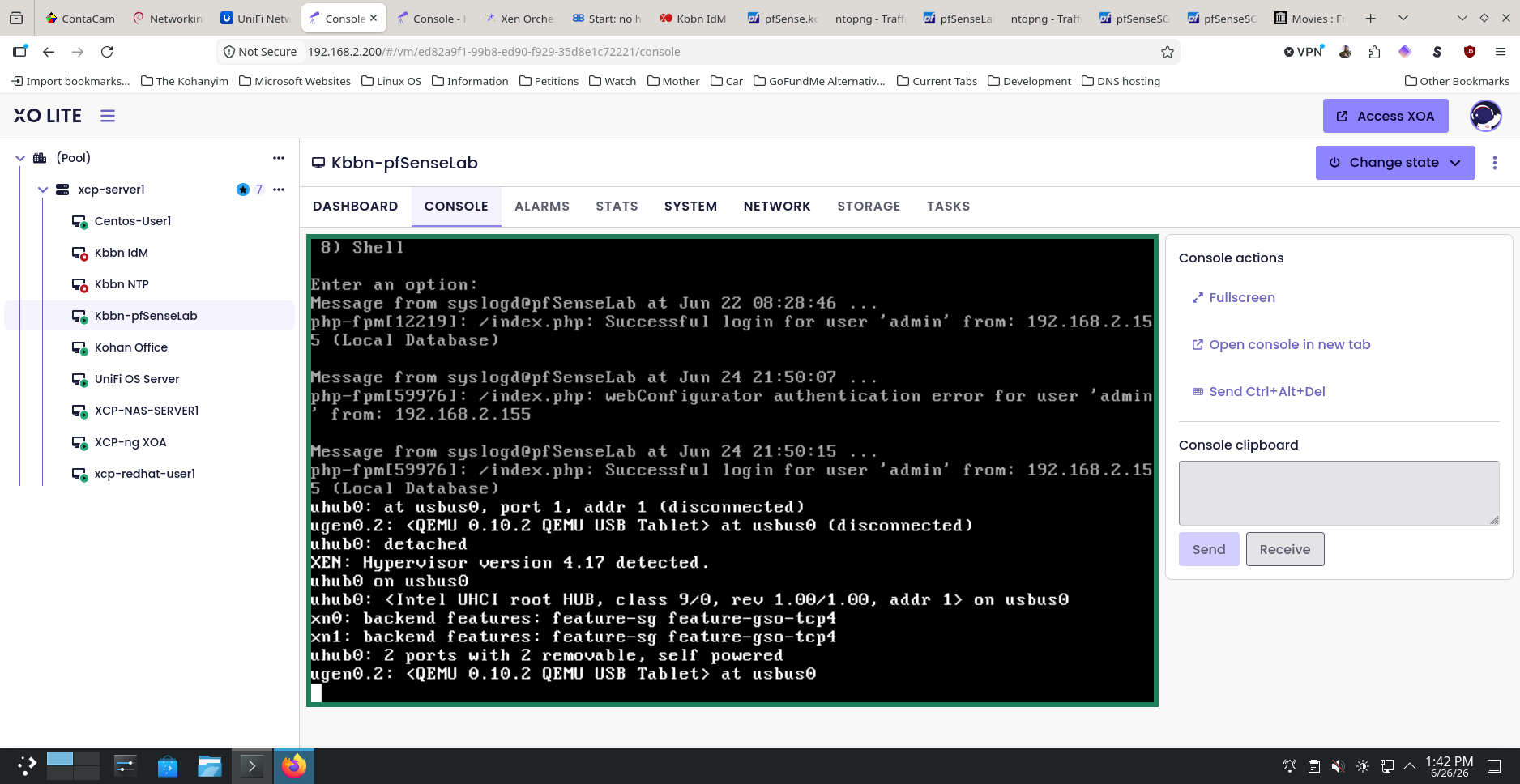Open Firefox from the taskbar
The image size is (1520, 784).
294,765
